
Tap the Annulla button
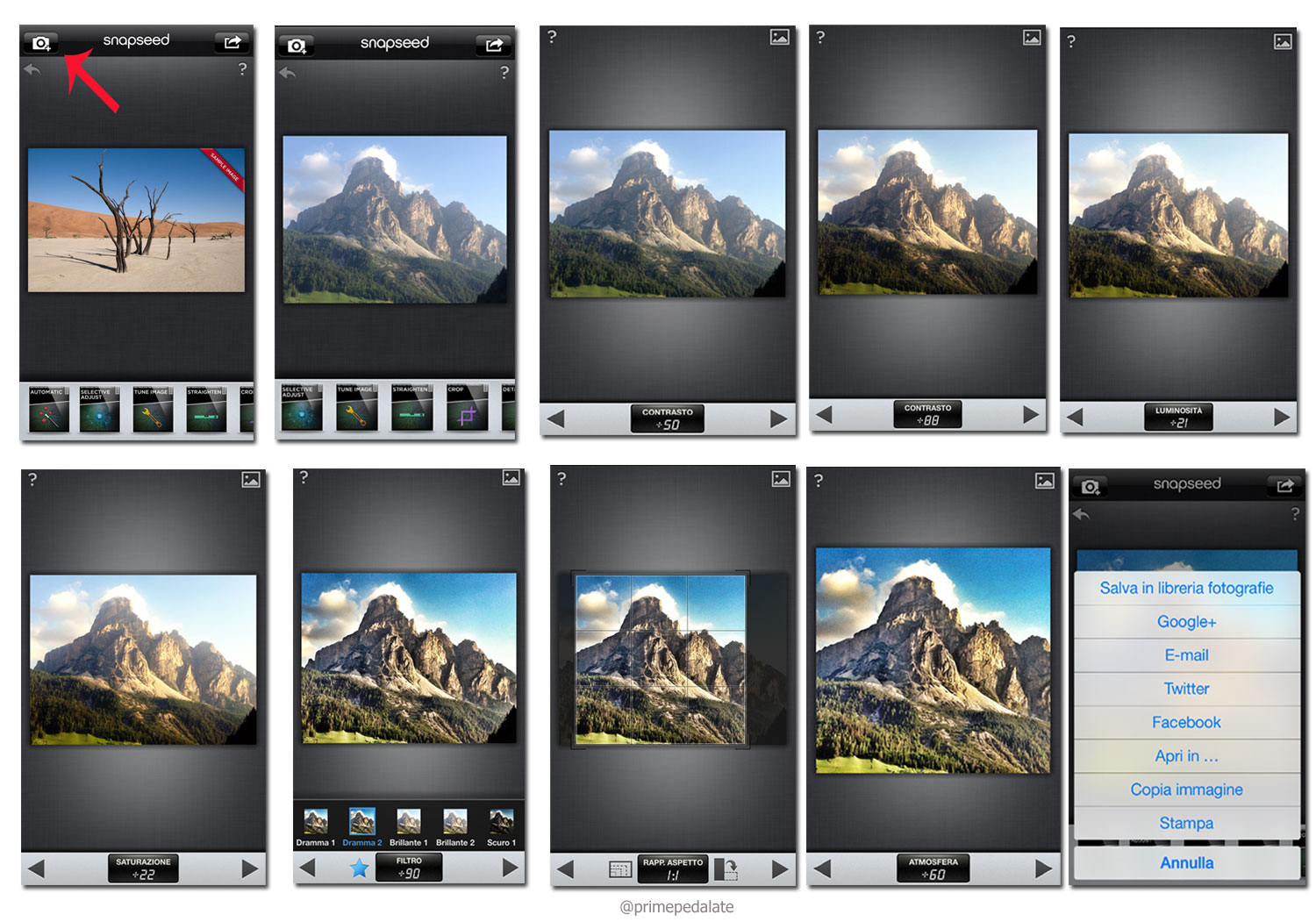click(x=1186, y=862)
